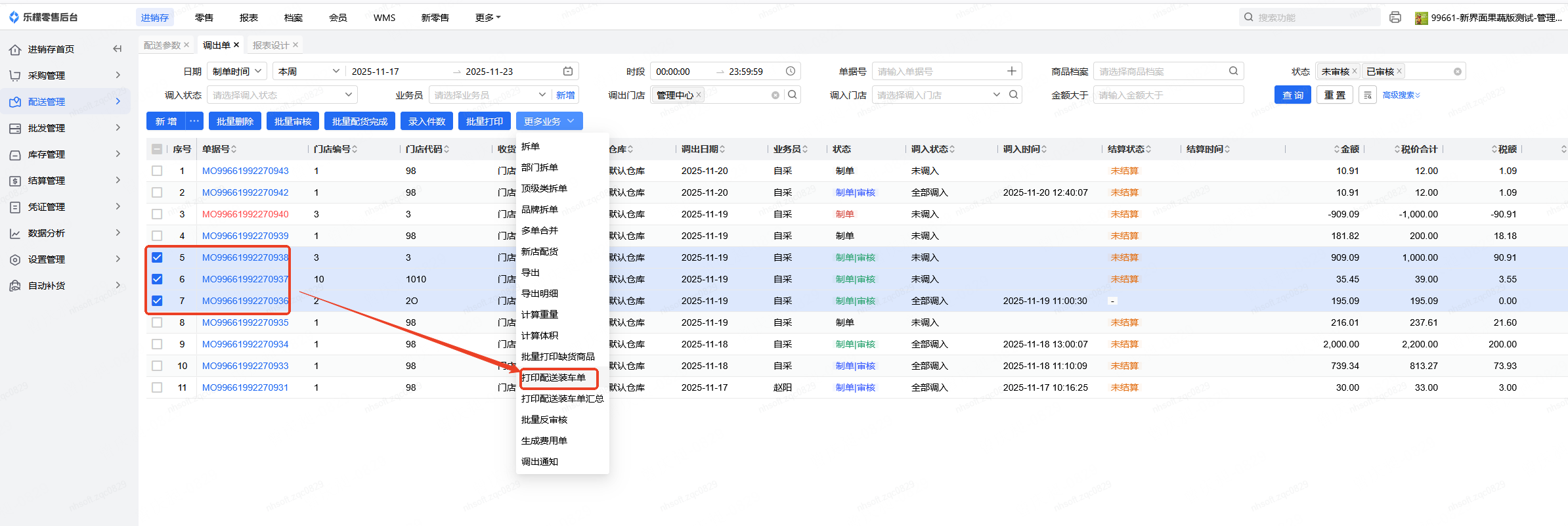Click the clock icon in time range field
1568x526 pixels.
click(x=791, y=71)
